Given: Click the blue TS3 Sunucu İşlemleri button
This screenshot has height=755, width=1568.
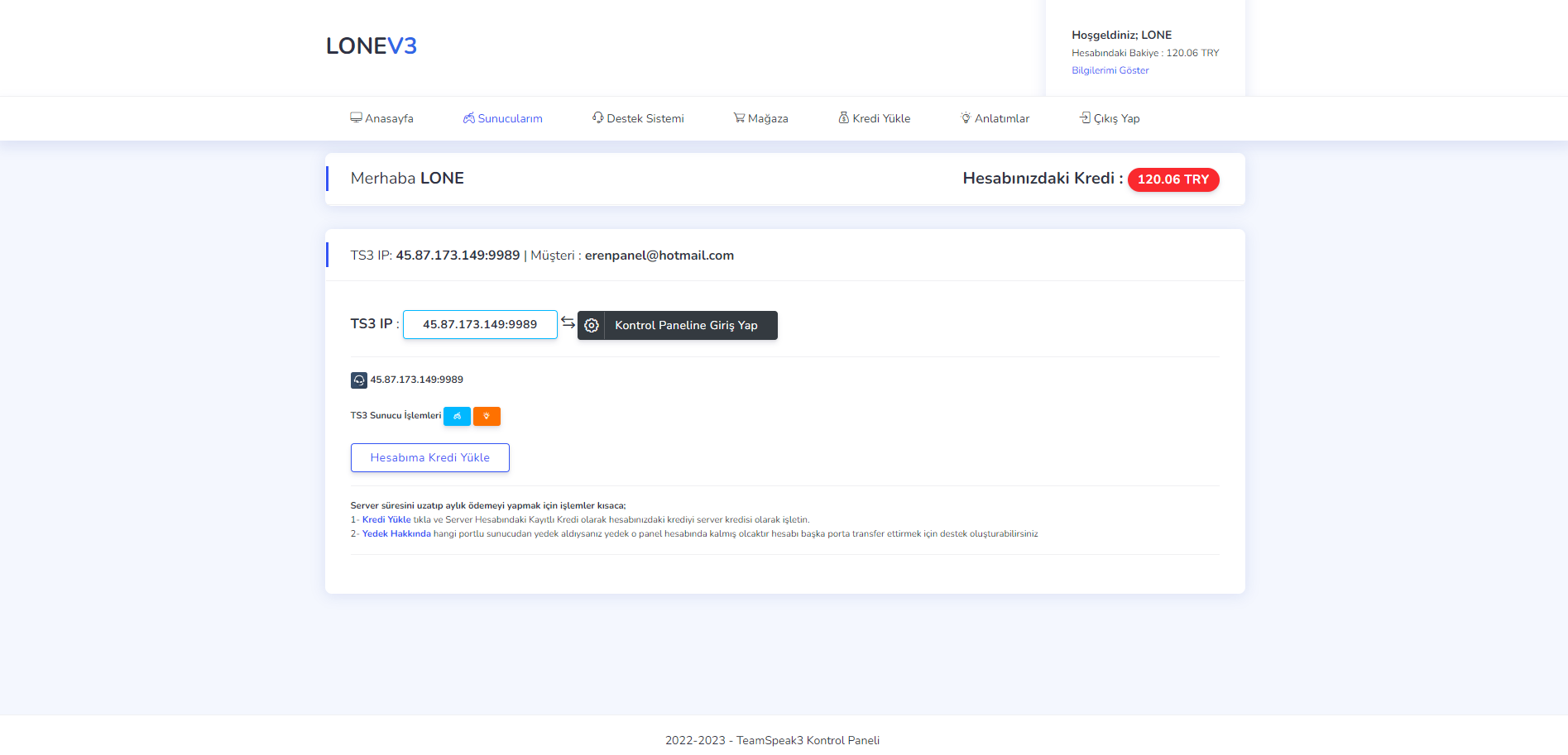Looking at the screenshot, I should (457, 416).
